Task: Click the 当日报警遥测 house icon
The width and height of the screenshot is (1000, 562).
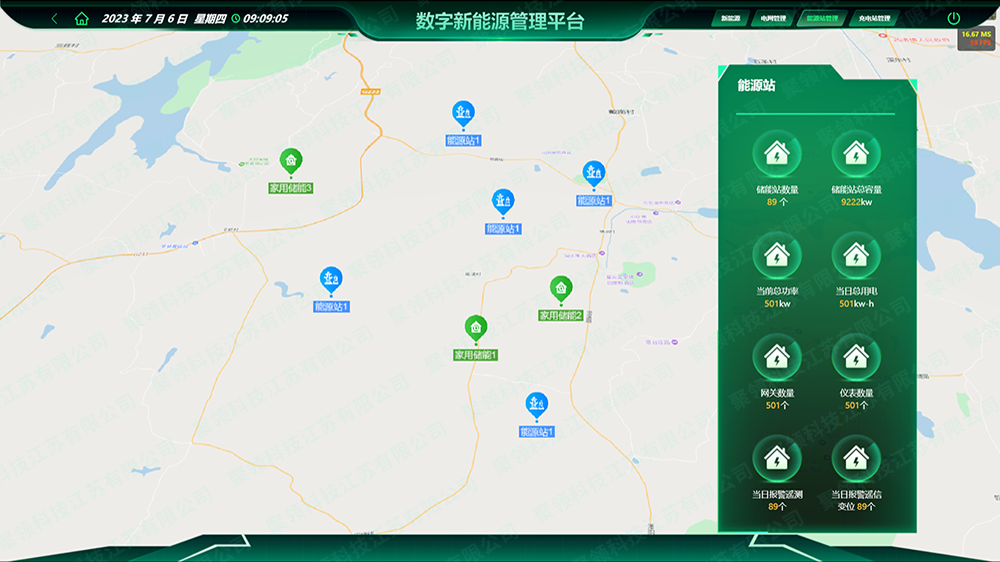Action: click(x=777, y=459)
